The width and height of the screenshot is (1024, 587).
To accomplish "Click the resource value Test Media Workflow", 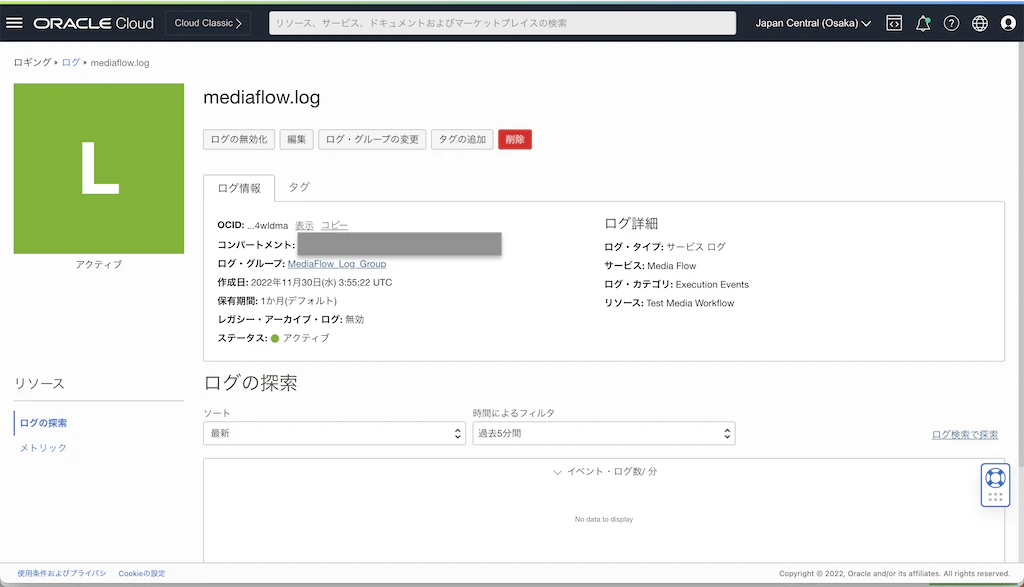I will click(x=690, y=303).
